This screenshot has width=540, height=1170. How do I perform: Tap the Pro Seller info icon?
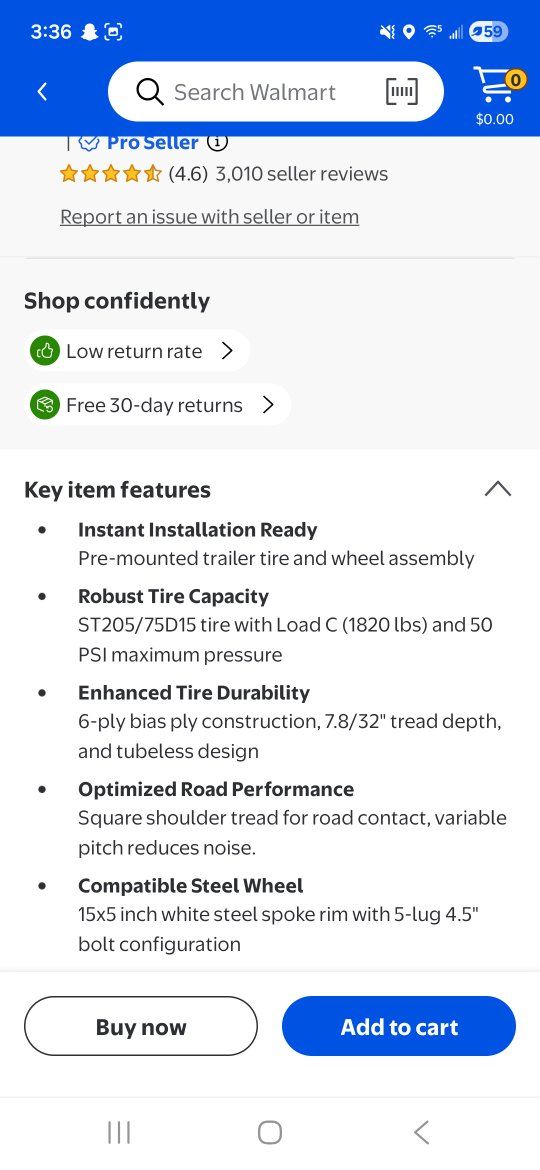pos(217,142)
